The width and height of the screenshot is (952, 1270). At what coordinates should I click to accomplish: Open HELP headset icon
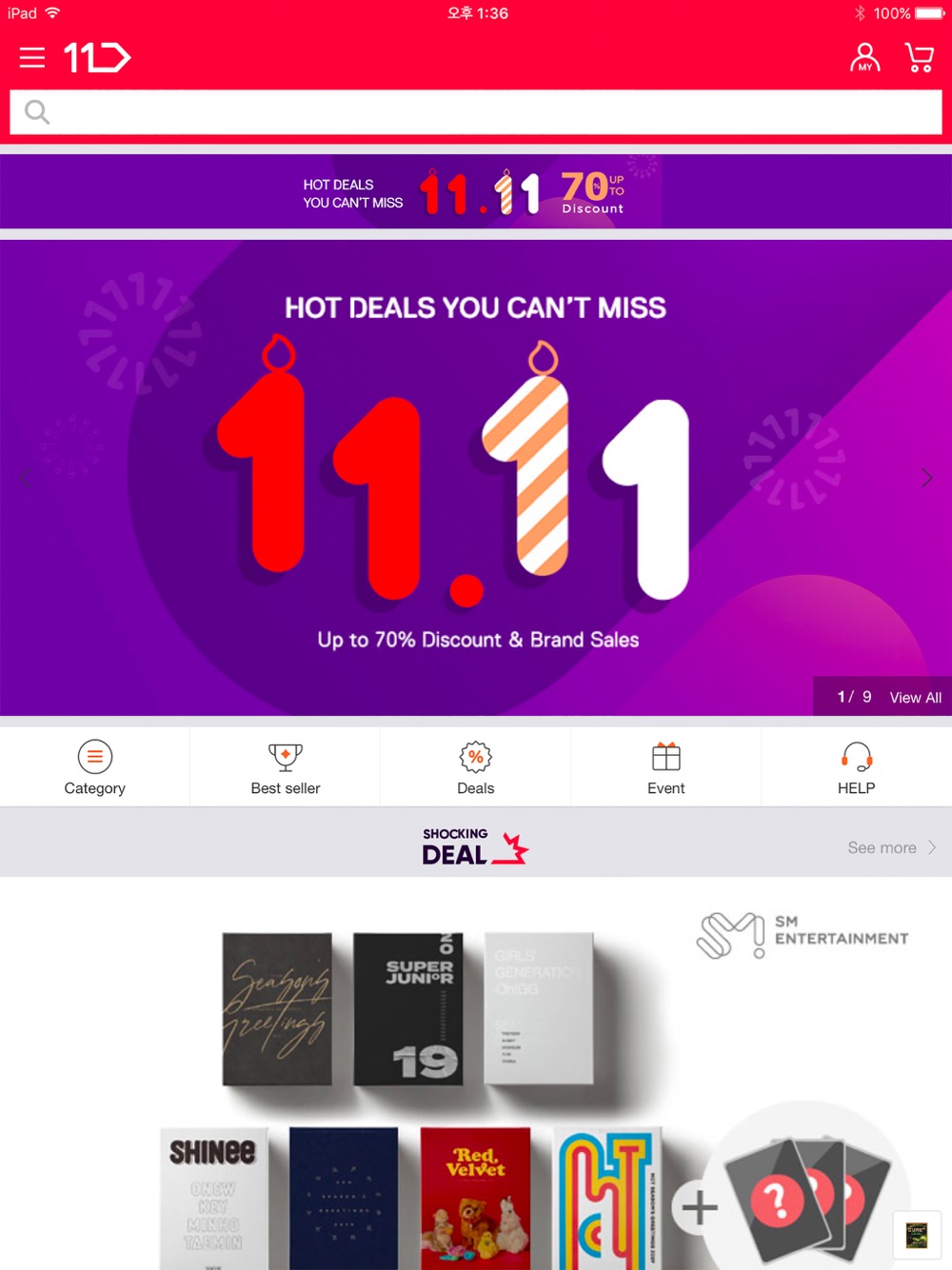pos(857,758)
